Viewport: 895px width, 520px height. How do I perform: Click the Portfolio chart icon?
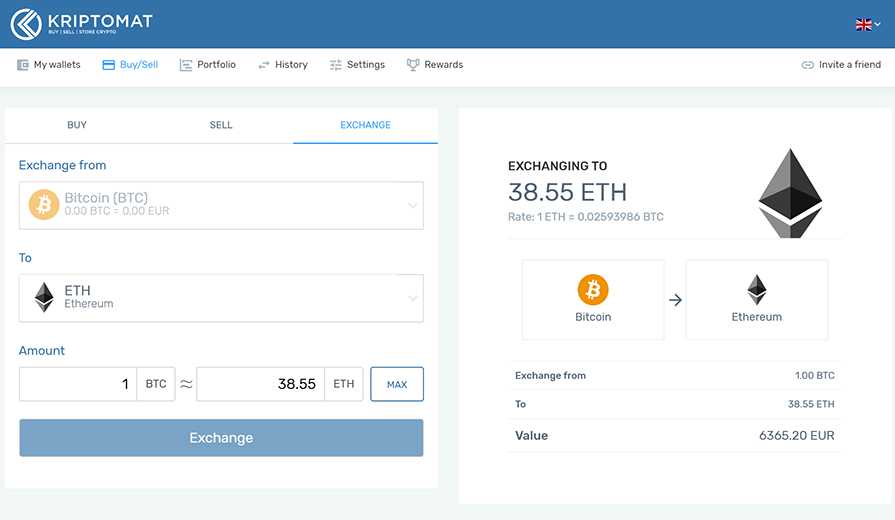[x=186, y=65]
